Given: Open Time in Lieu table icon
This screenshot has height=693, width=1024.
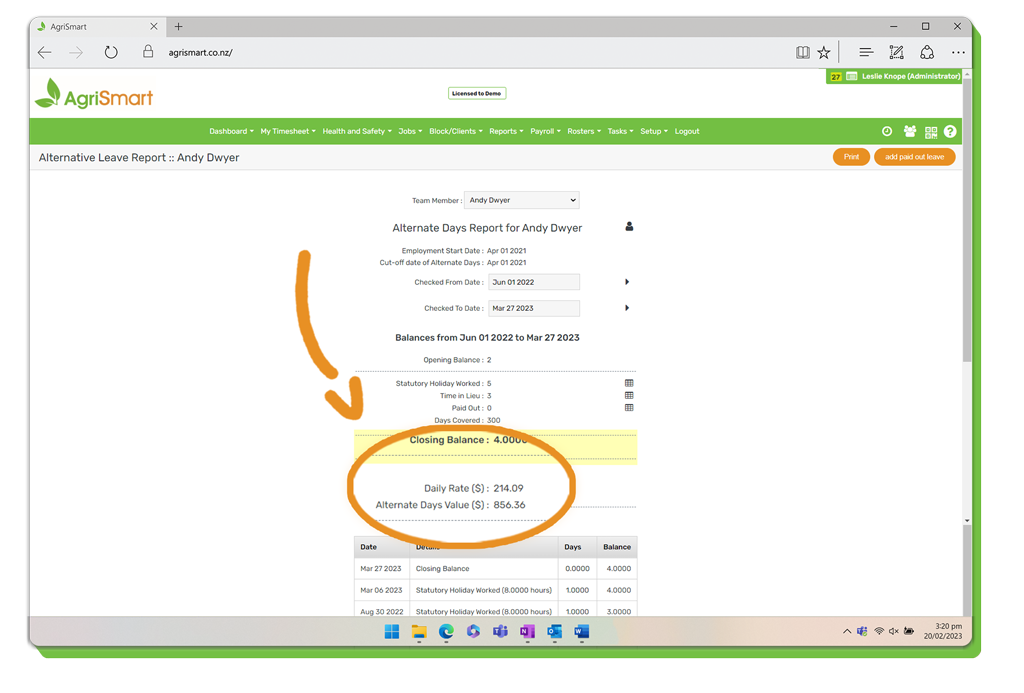Looking at the screenshot, I should click(629, 395).
